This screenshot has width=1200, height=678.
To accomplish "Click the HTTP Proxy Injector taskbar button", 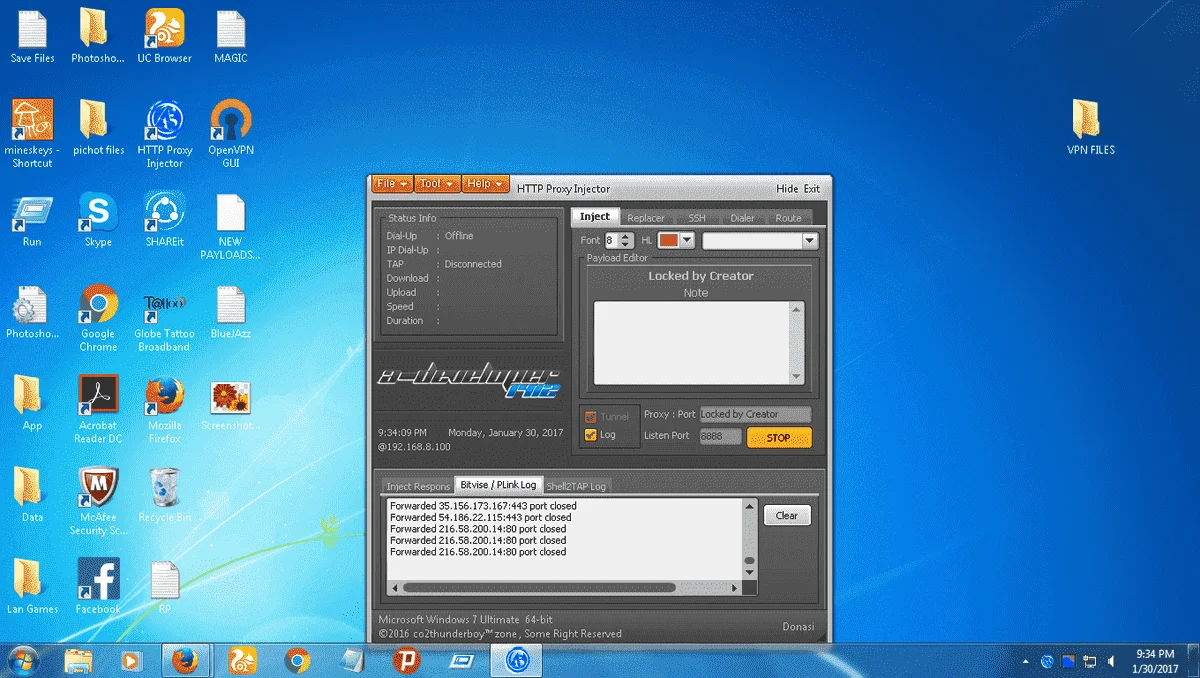I will point(517,660).
